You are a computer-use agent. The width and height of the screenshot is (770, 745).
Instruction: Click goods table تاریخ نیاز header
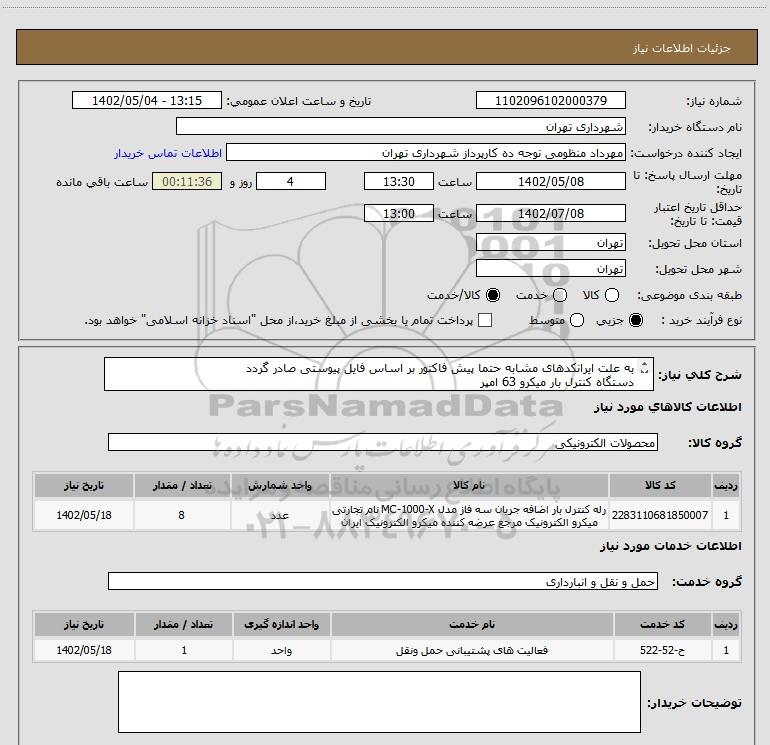83,485
